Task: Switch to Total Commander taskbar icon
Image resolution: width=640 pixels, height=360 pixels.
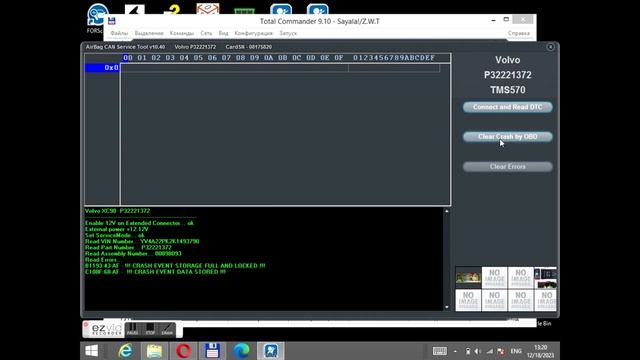Action: point(212,351)
